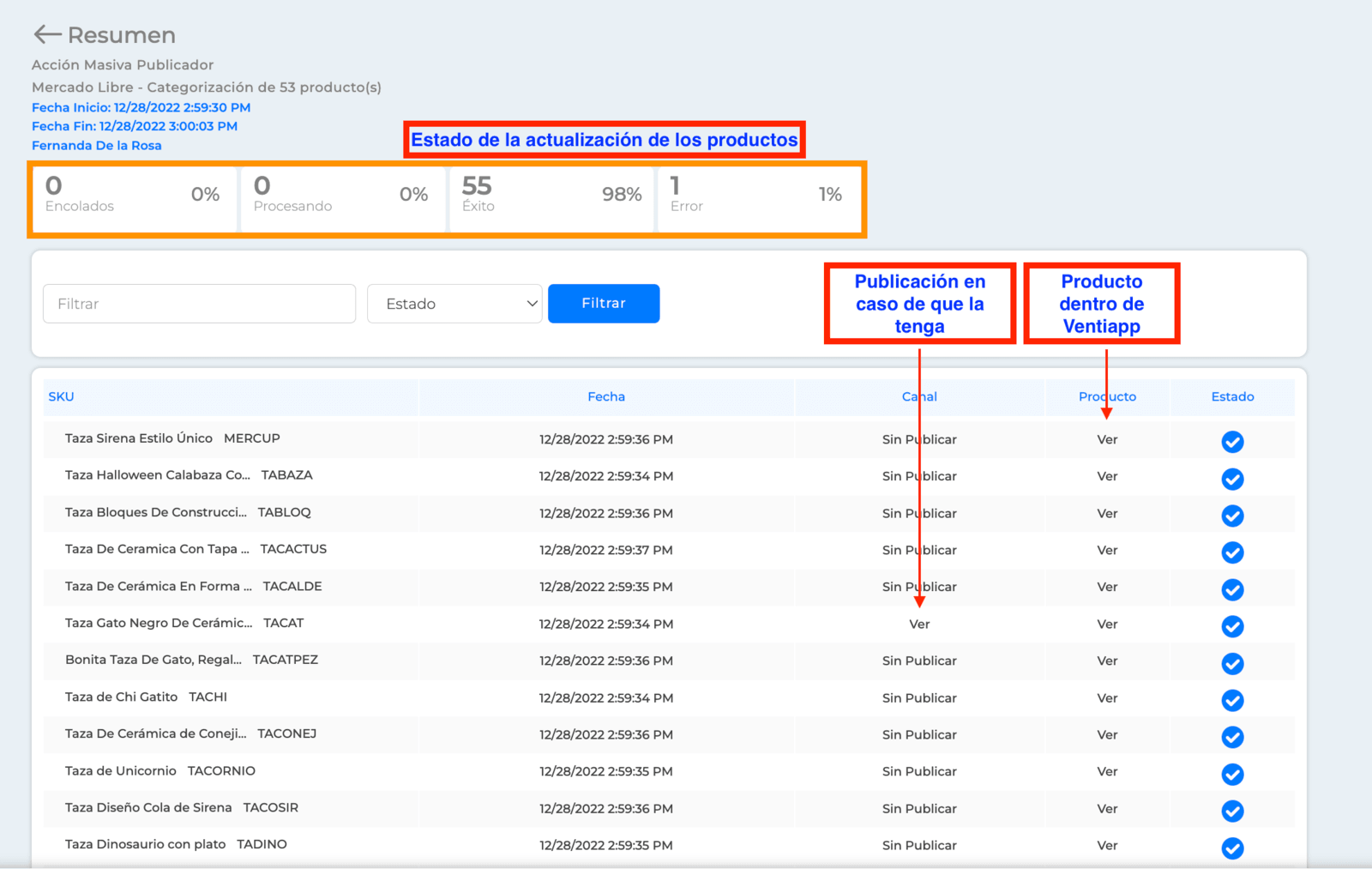Screen dimensions: 1372x869
Task: Open Producto Ver link for TABAZA
Action: pos(1107,476)
